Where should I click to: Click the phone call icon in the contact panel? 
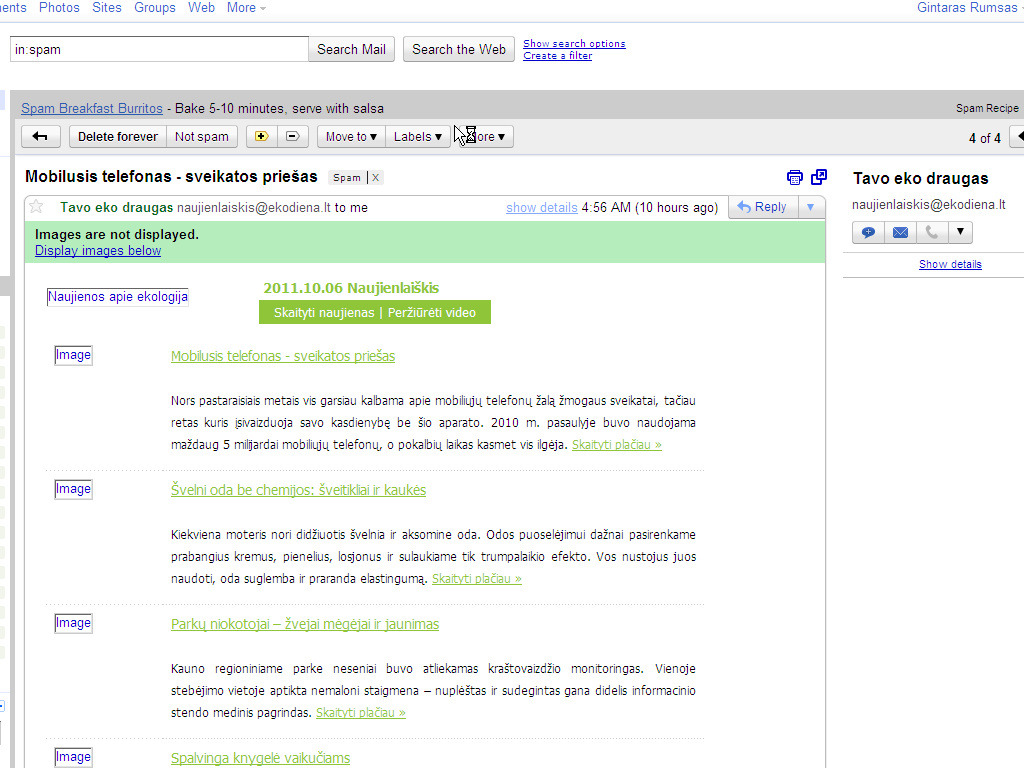point(931,233)
